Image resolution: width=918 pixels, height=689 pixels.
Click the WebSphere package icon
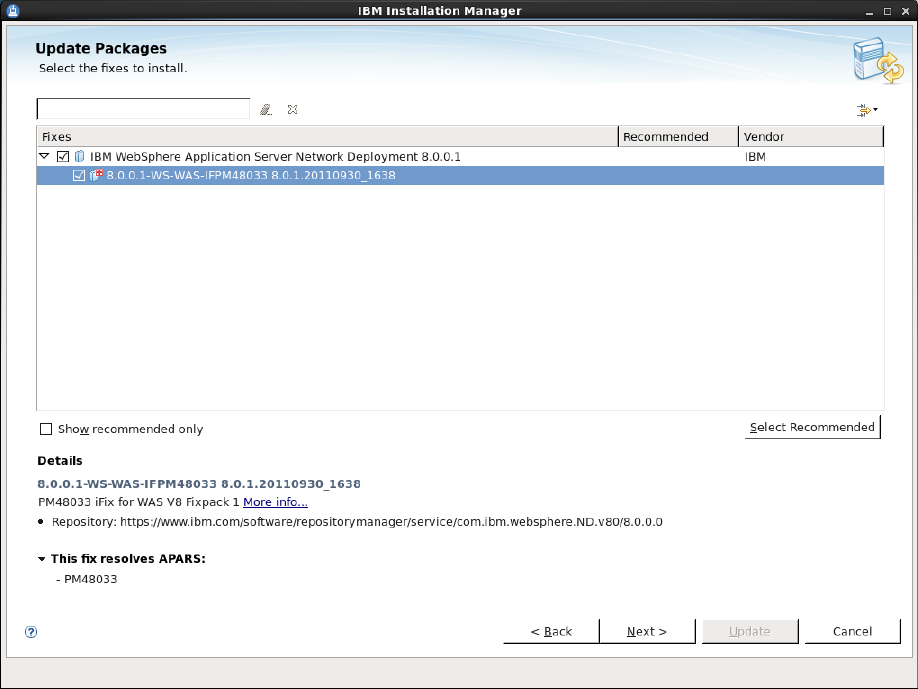click(x=80, y=156)
